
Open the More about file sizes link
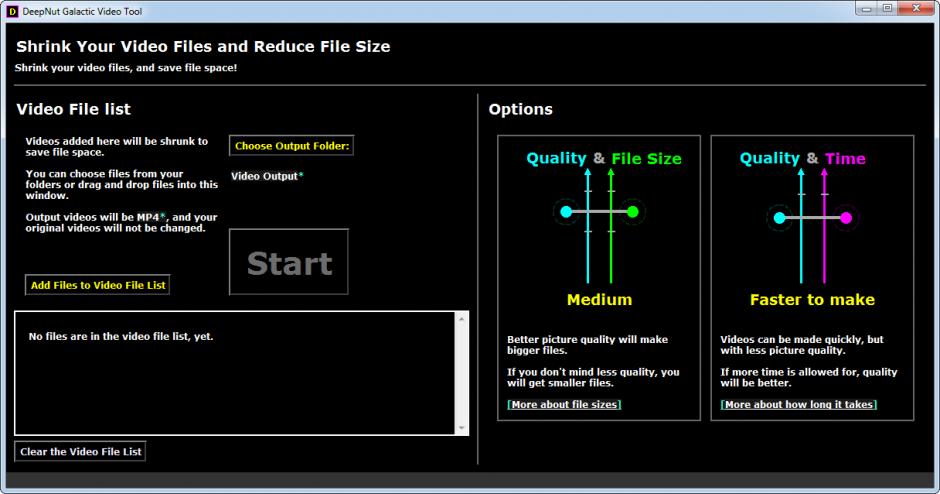pos(564,405)
